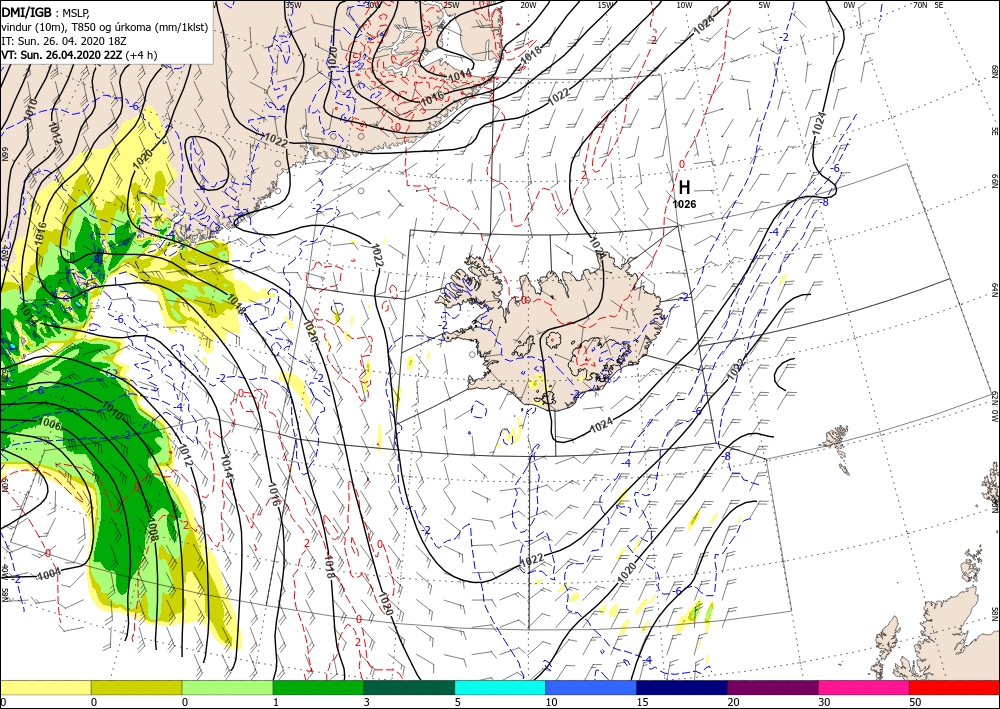
Task: Pick the bright blue legend swatch
Action: coord(591,687)
